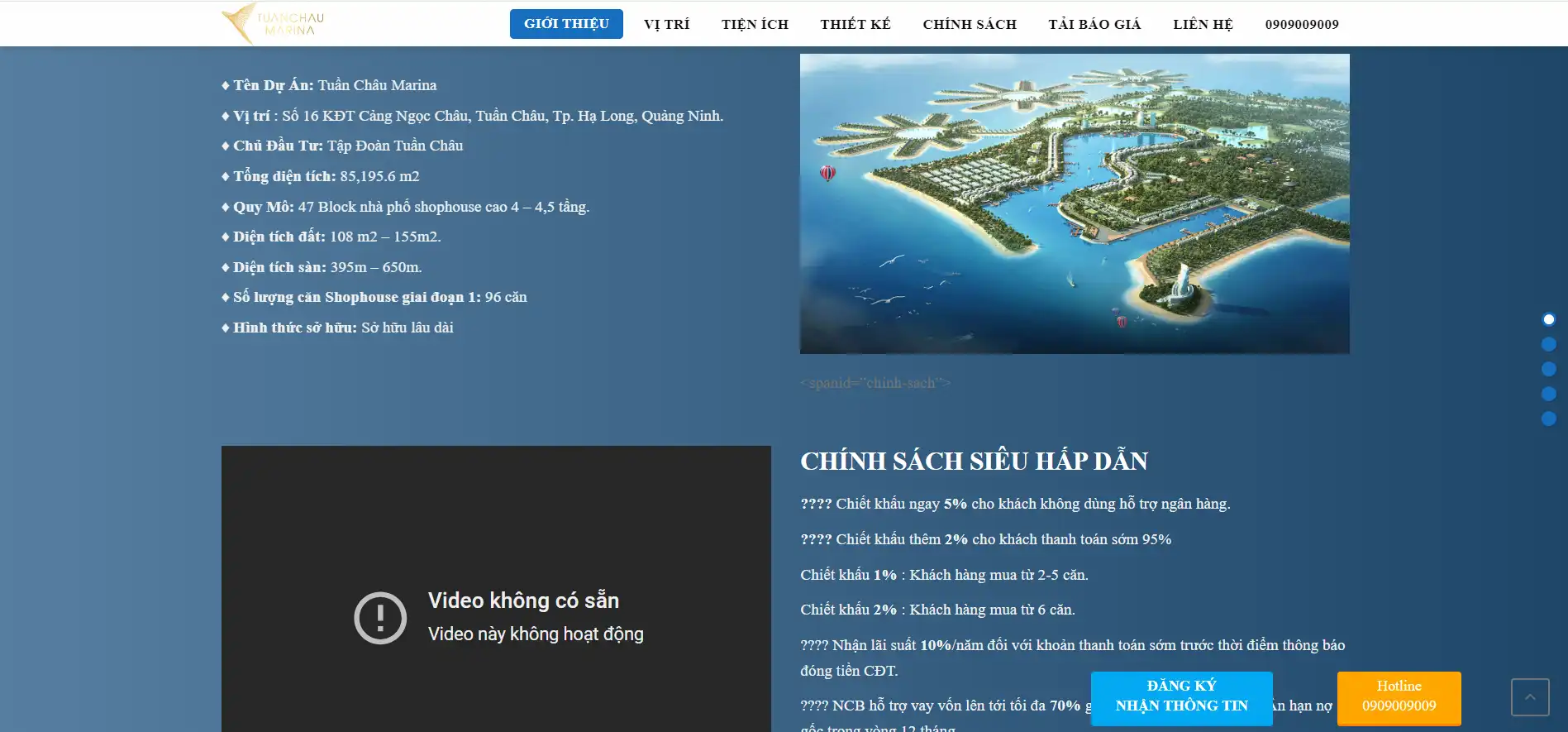Click the orange Hotline button
The width and height of the screenshot is (1568, 732).
1399,696
